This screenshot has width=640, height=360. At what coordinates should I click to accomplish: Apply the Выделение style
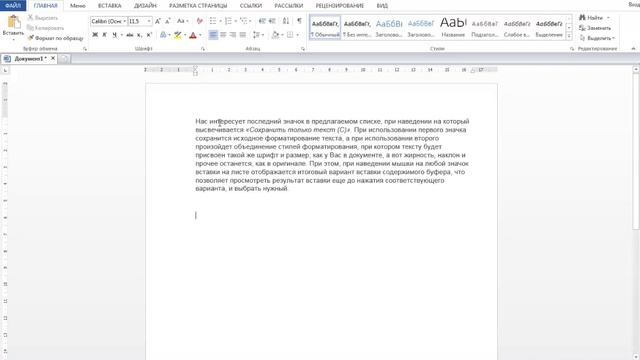(549, 28)
